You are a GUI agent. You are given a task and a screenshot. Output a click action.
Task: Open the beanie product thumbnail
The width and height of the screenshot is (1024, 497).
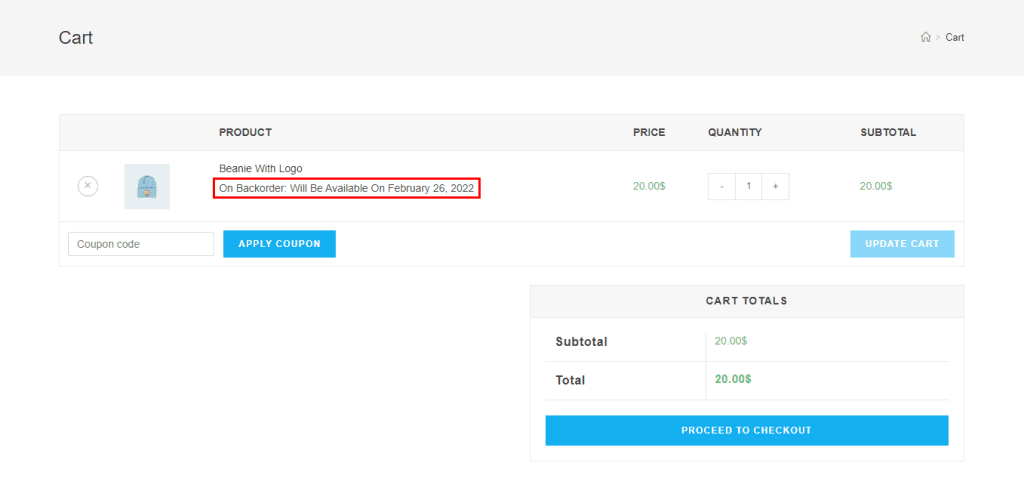[x=147, y=186]
